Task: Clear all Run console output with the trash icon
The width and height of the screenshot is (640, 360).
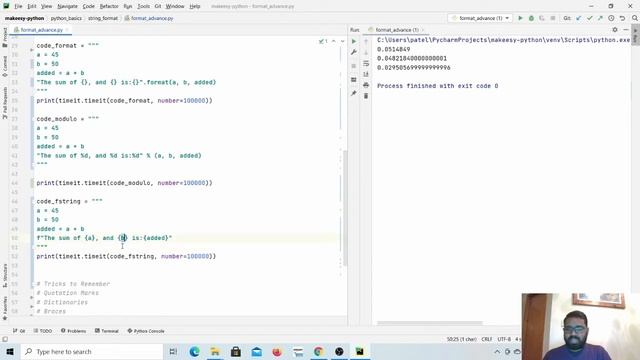Action: coord(366,96)
